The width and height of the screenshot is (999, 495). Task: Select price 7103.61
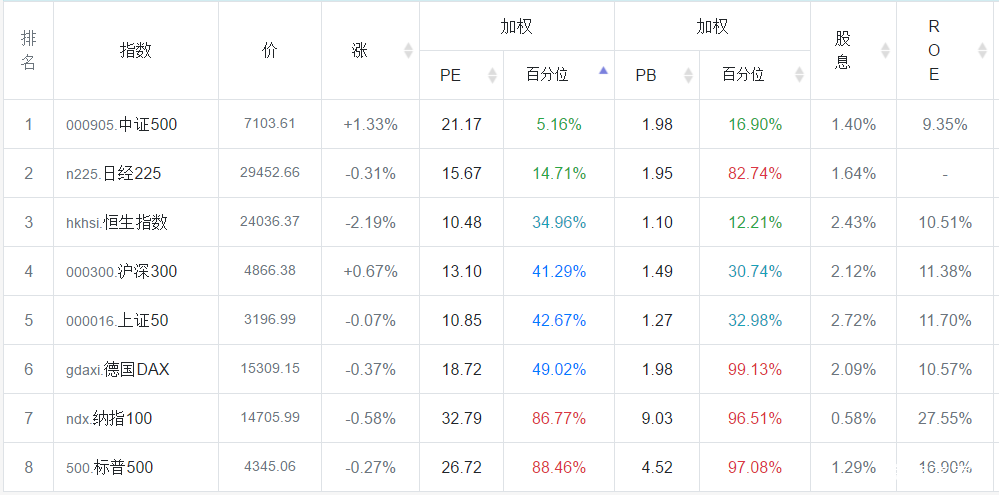point(270,123)
